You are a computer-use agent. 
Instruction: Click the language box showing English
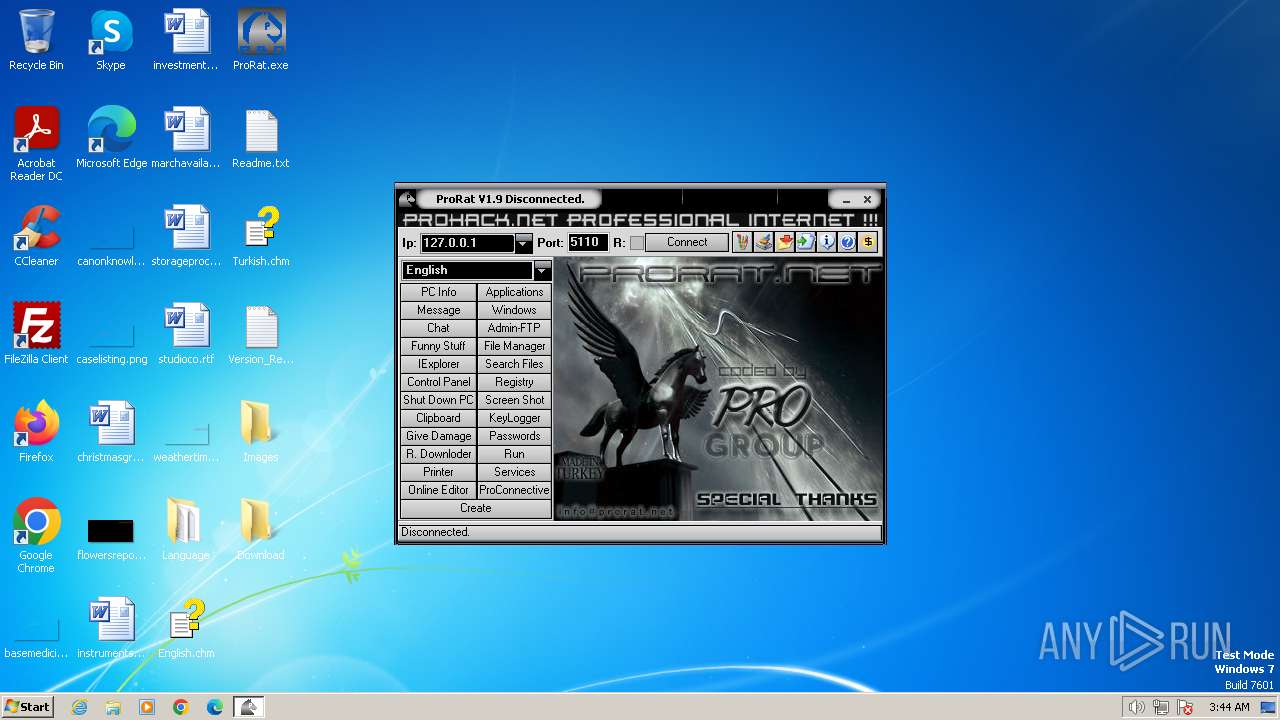[467, 270]
